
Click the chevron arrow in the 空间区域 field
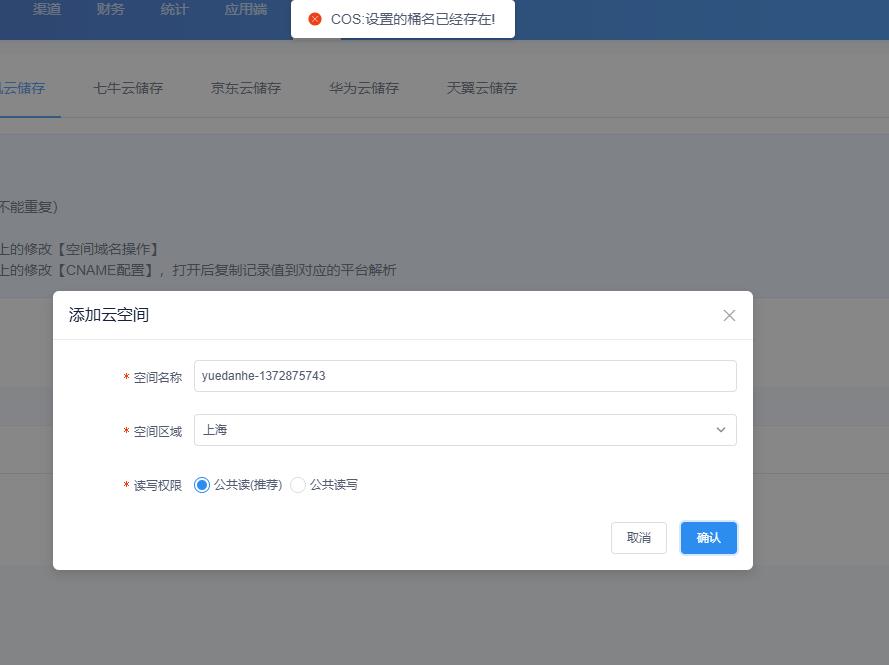[720, 430]
